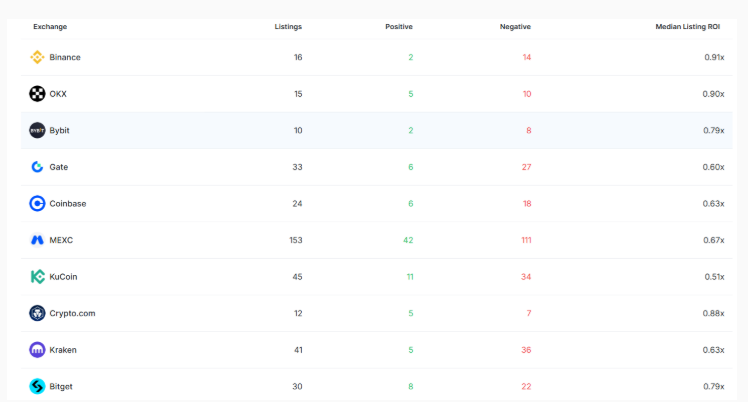Open the Binance exchange name link
Screen dimensions: 748x402
point(65,57)
